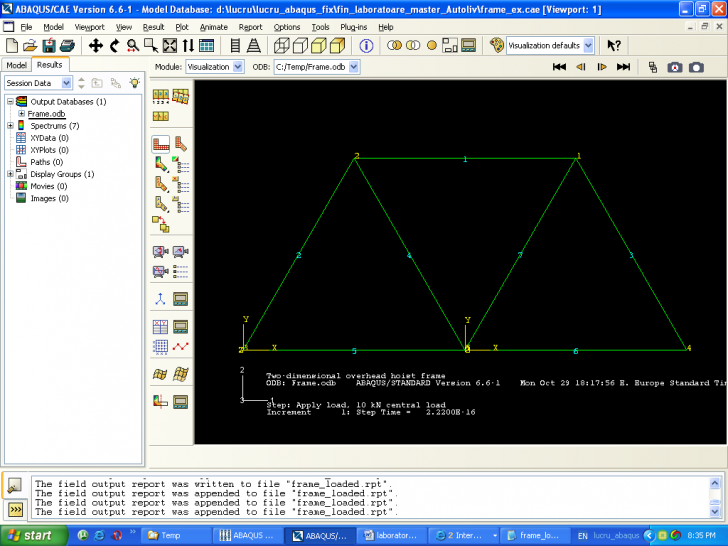Viewport: 728px width, 546px height.
Task: Click the Auto-Fit View icon
Action: click(169, 46)
